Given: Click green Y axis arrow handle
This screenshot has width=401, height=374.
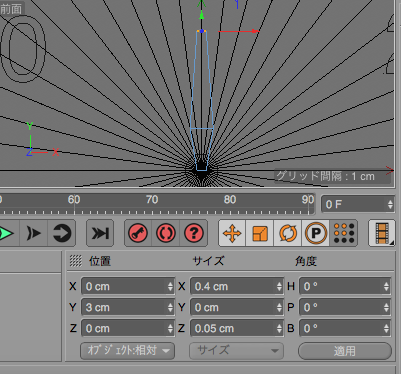Looking at the screenshot, I should pyautogui.click(x=201, y=15).
